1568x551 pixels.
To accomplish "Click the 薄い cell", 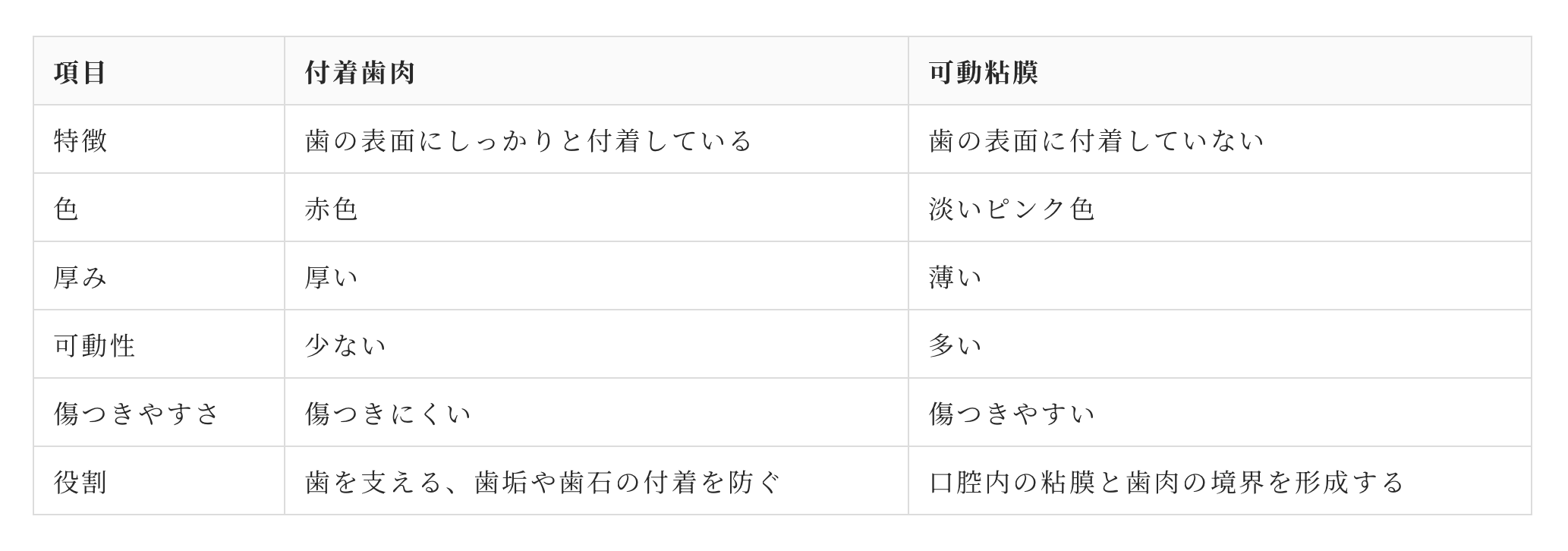I will 1220,276.
